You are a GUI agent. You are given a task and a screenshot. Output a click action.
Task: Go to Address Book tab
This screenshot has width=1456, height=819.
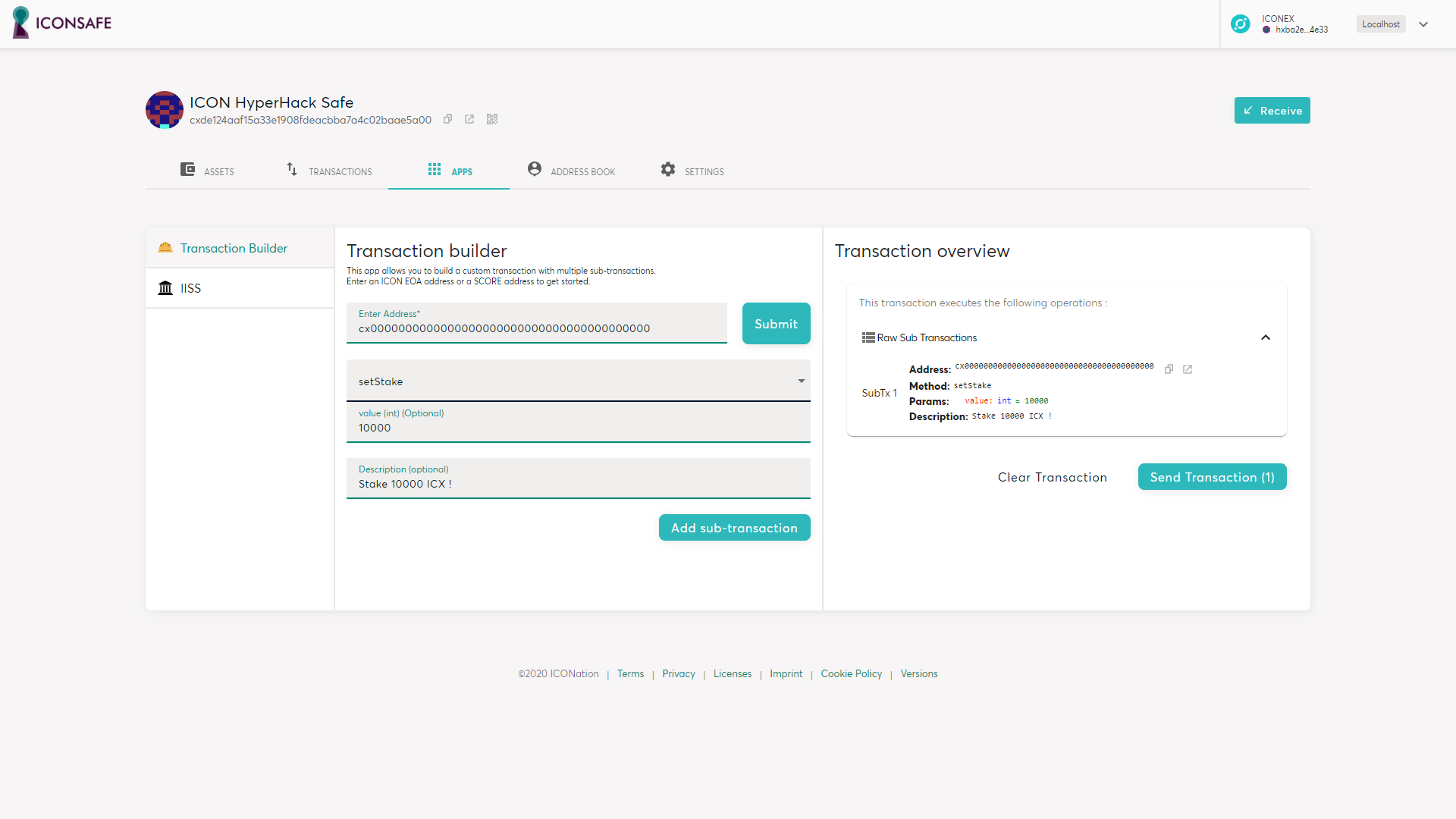coord(572,171)
